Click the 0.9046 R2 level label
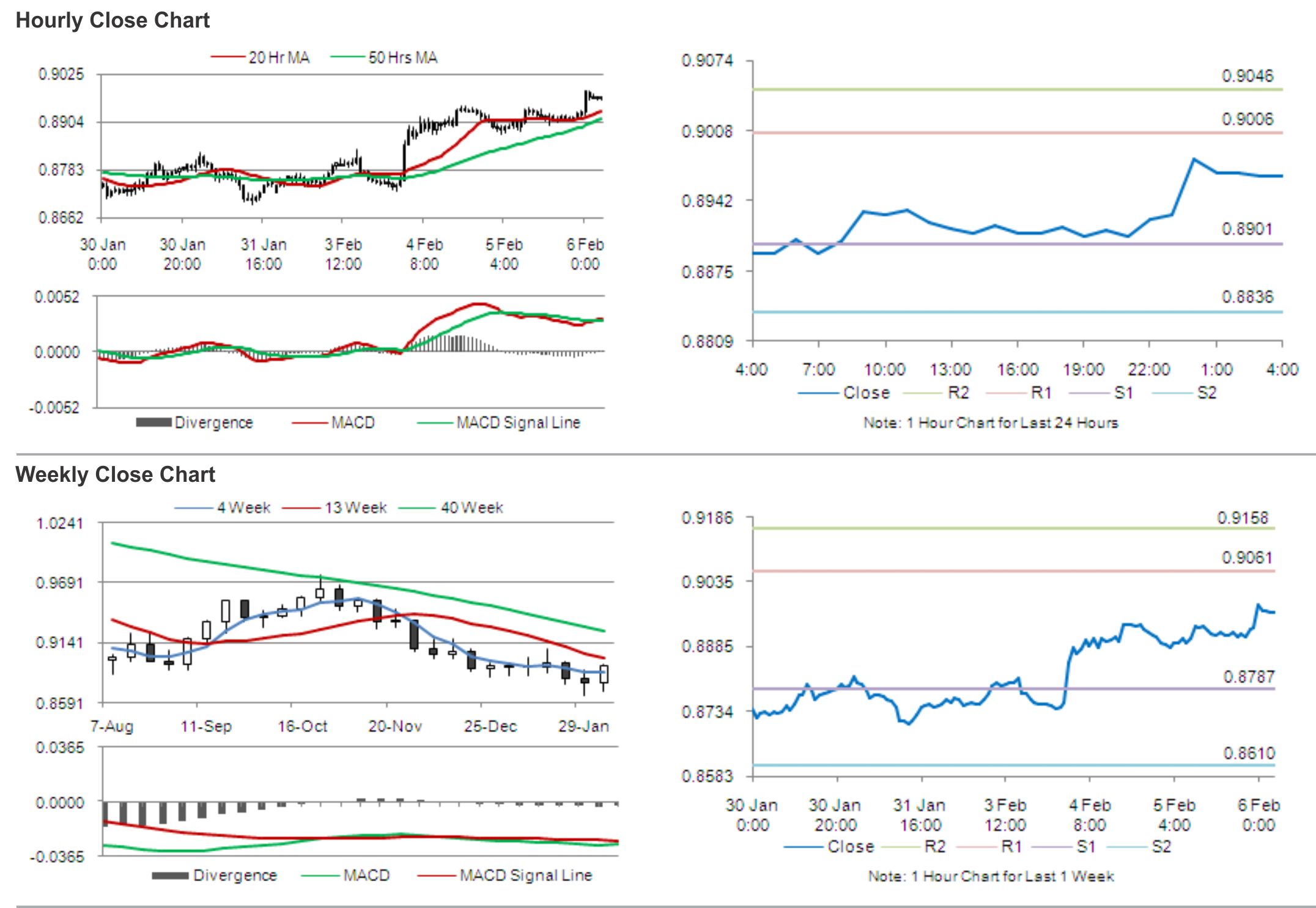This screenshot has width=1316, height=908. coord(1248,76)
